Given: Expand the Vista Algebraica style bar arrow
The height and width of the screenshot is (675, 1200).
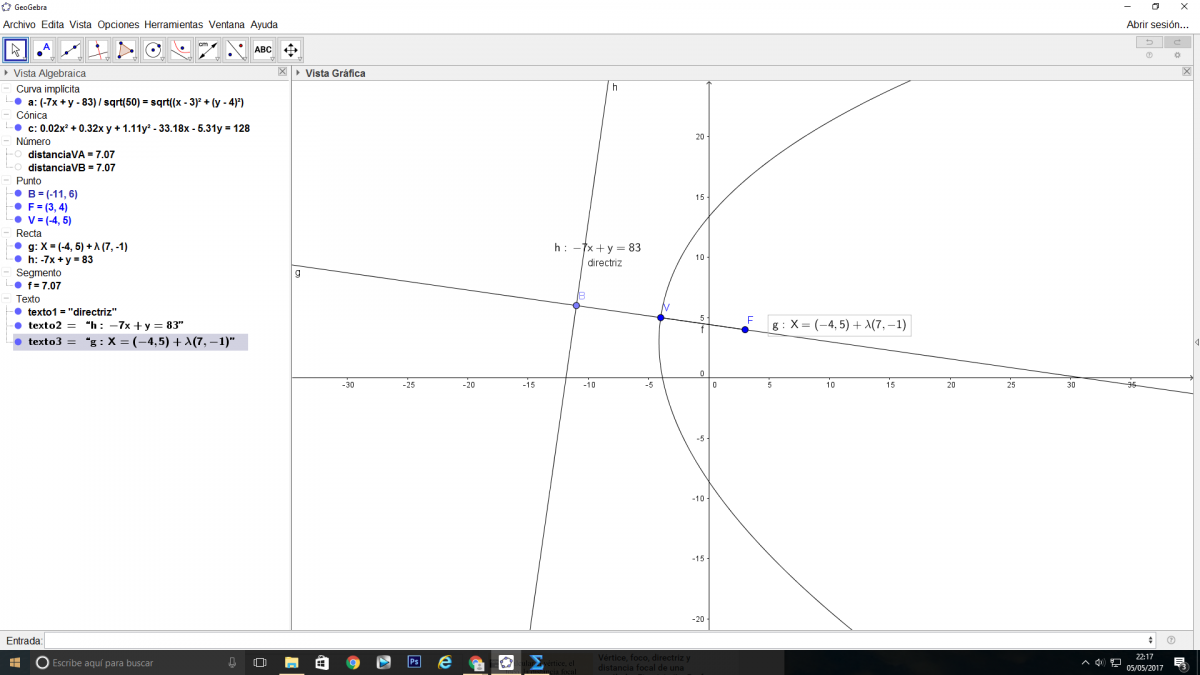Looking at the screenshot, I should [7, 73].
